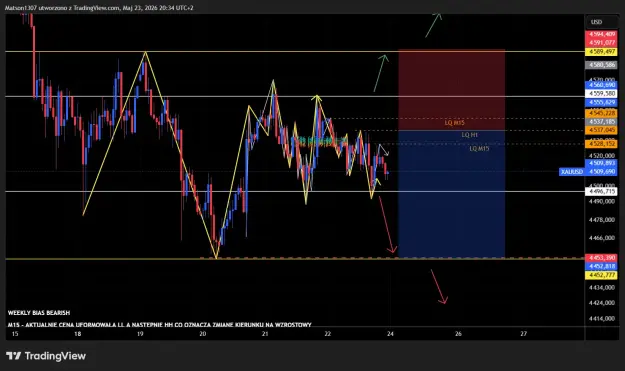Select the current price 4509,690 label
This screenshot has width=625, height=371.
[x=601, y=172]
